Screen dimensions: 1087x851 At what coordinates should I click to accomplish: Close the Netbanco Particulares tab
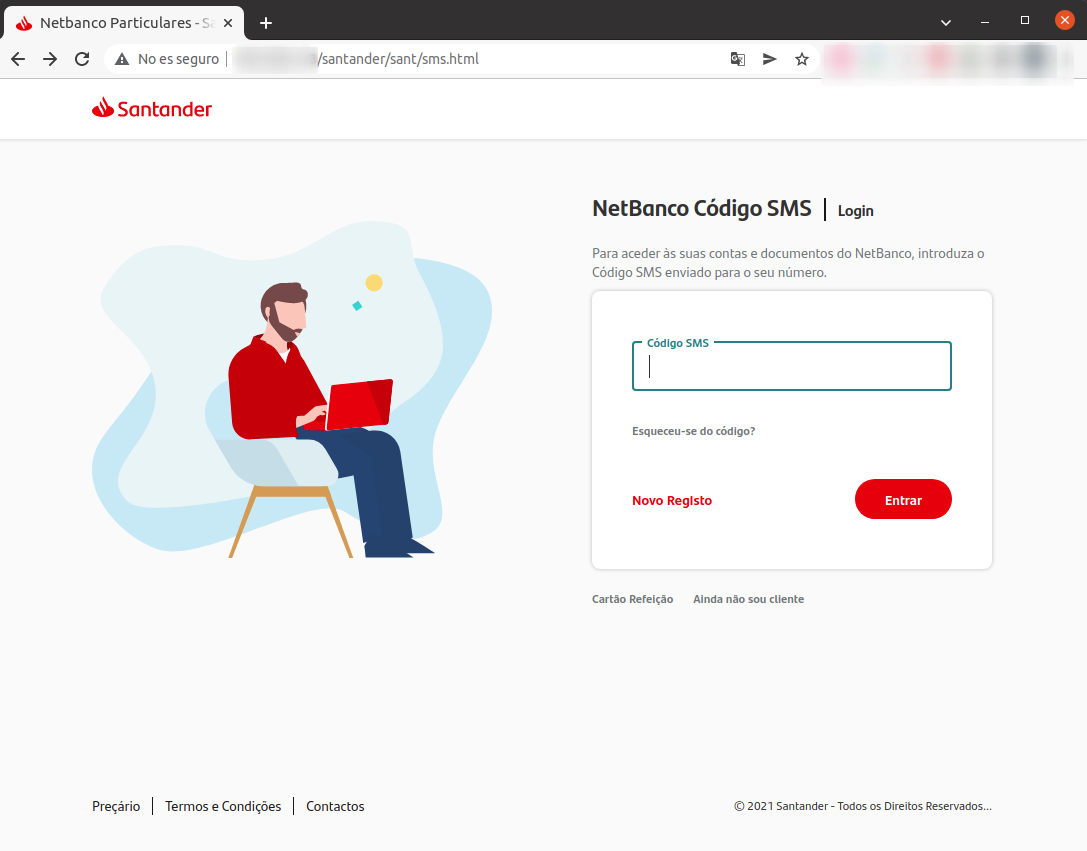pyautogui.click(x=228, y=23)
